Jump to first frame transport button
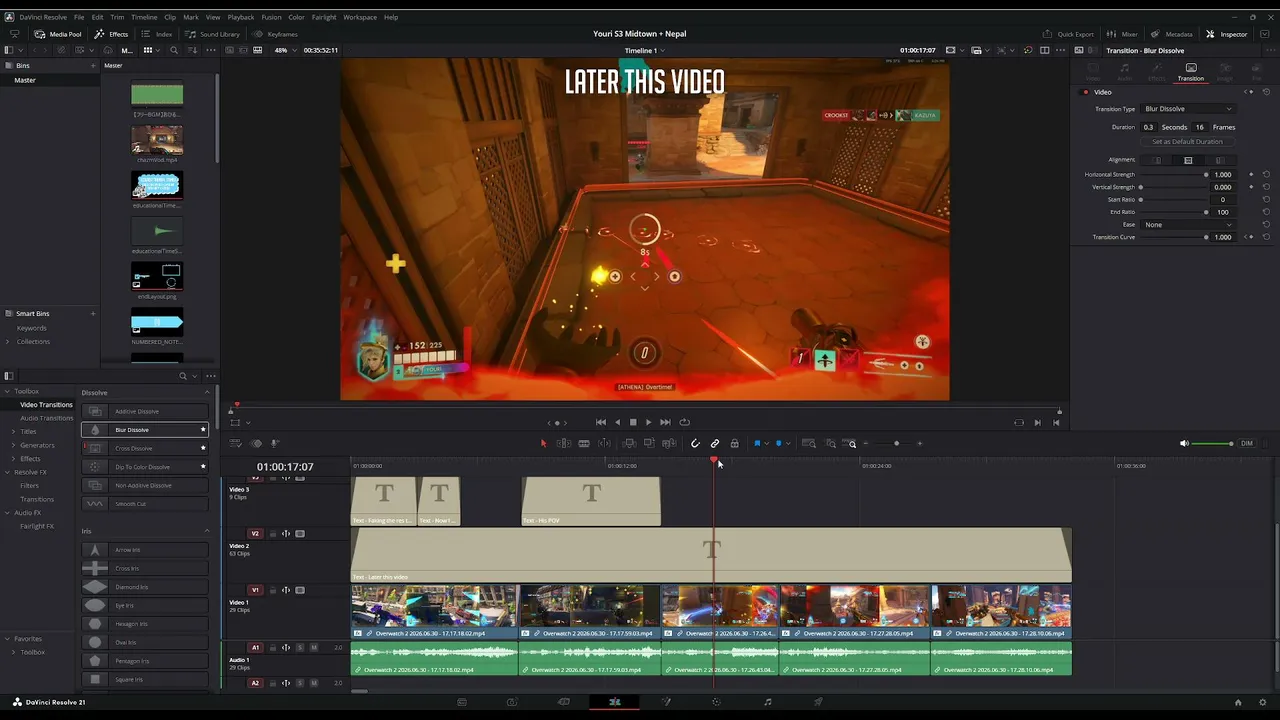The height and width of the screenshot is (720, 1280). coord(600,422)
